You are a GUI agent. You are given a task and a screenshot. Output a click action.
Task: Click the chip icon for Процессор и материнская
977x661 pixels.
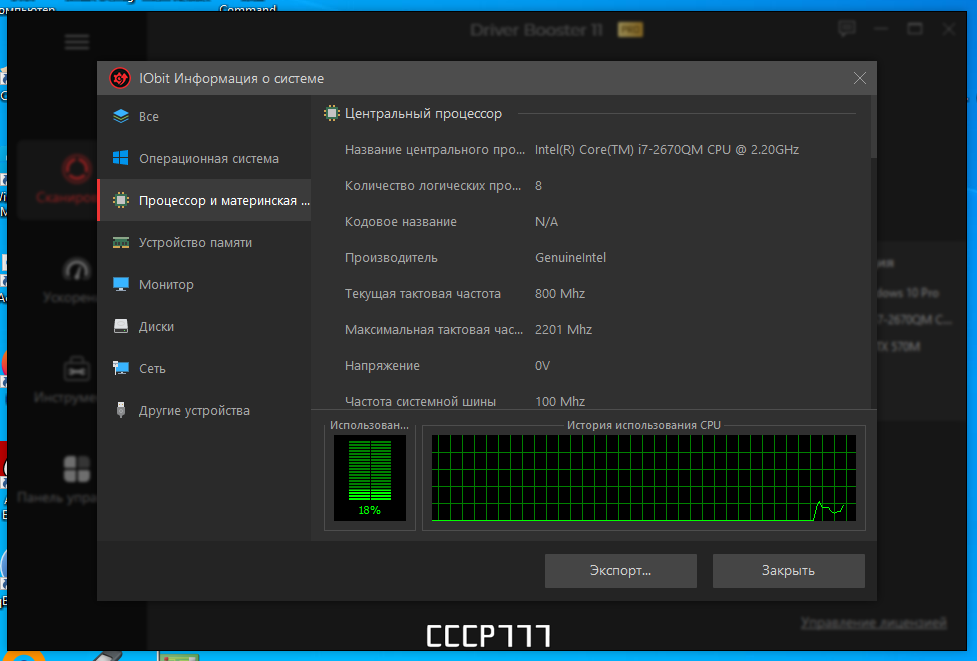[x=121, y=200]
